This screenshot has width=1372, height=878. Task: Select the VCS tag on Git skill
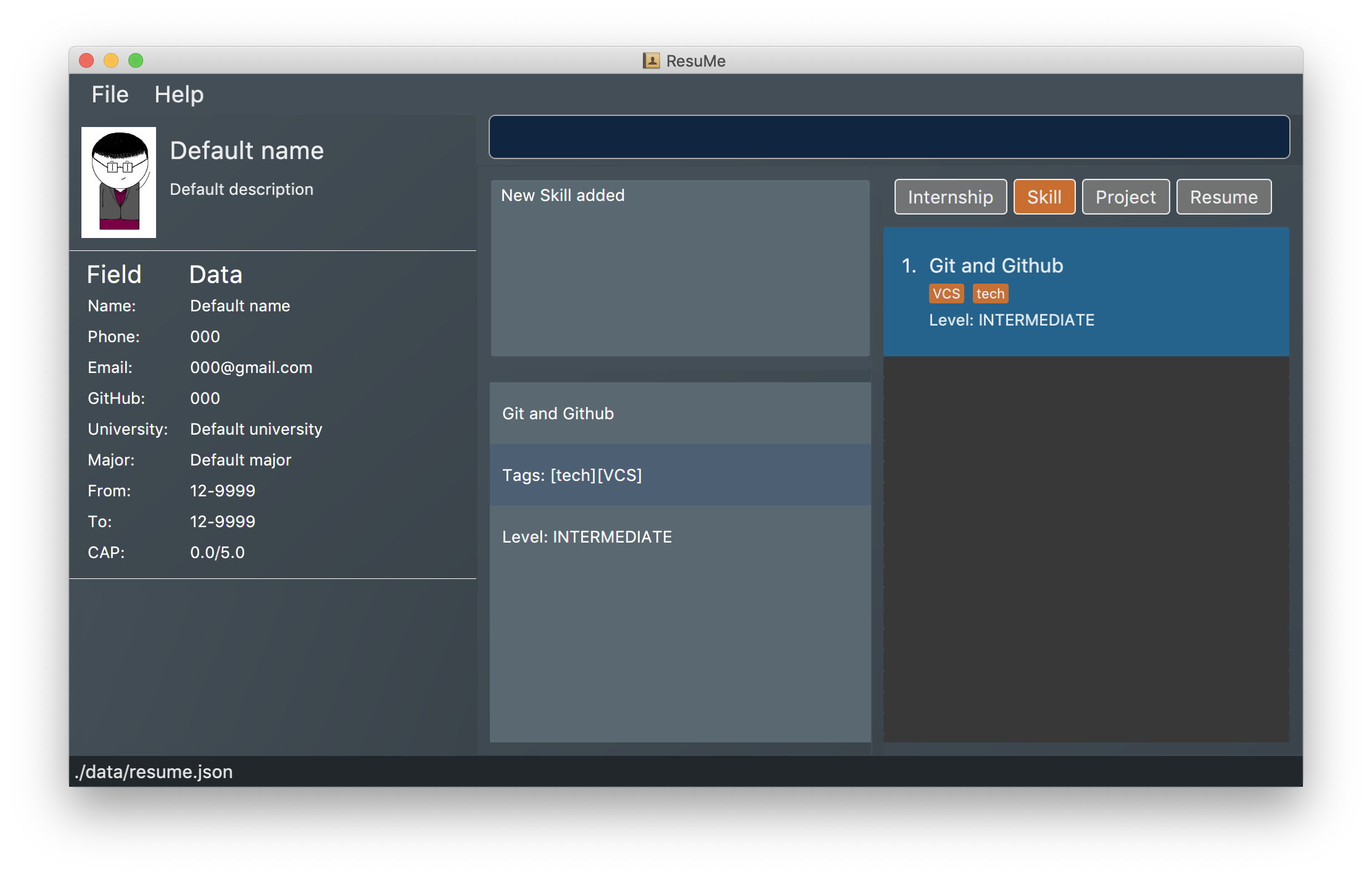point(944,293)
